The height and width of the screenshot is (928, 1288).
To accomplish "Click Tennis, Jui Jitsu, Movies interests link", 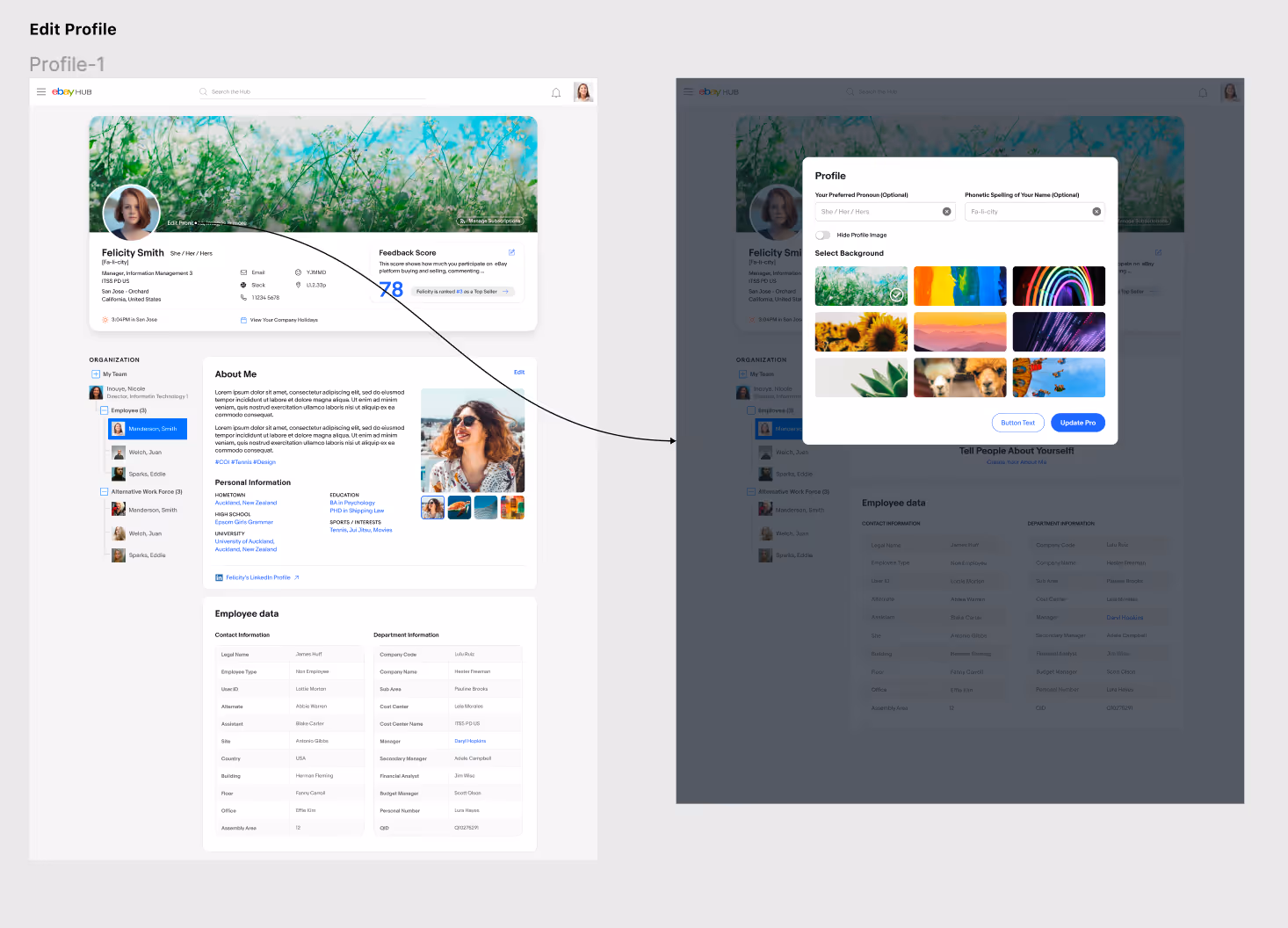I will [361, 530].
